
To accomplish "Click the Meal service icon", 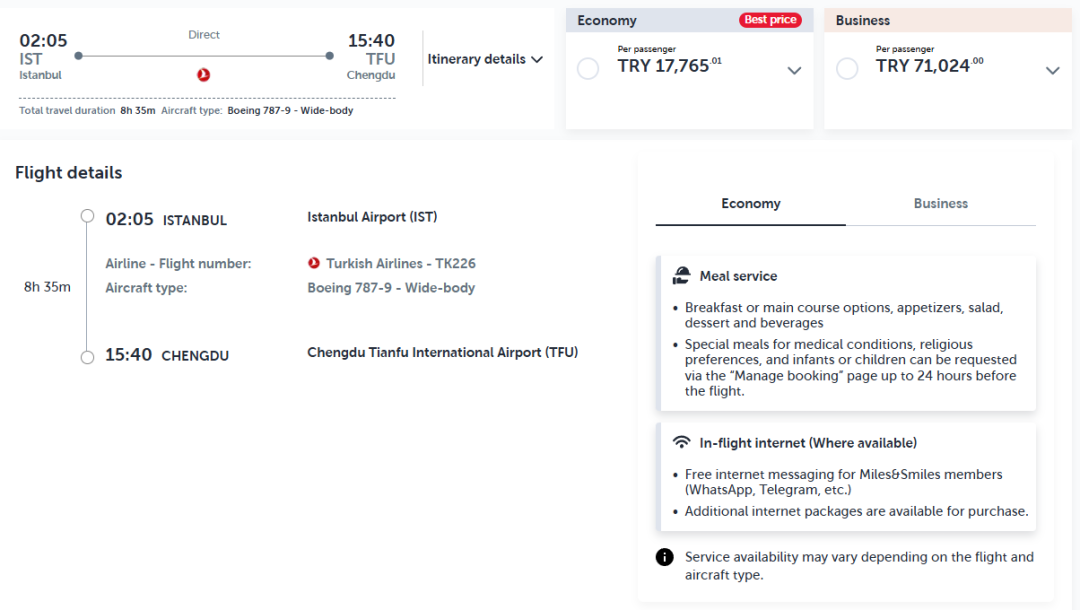I will pyautogui.click(x=681, y=275).
